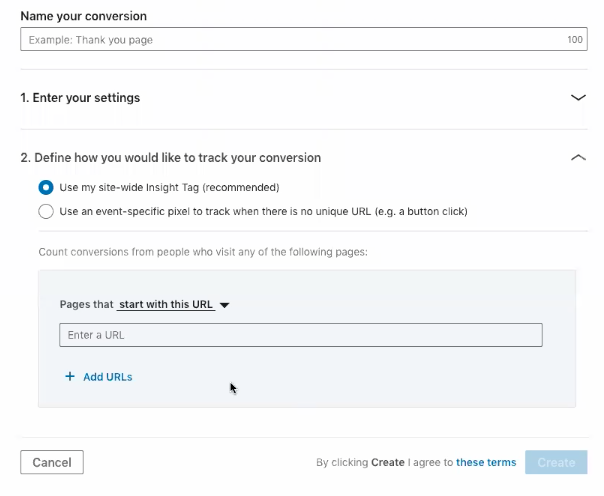Click the 100 character counter in name field
Viewport: 604px width, 496px height.
pos(574,40)
